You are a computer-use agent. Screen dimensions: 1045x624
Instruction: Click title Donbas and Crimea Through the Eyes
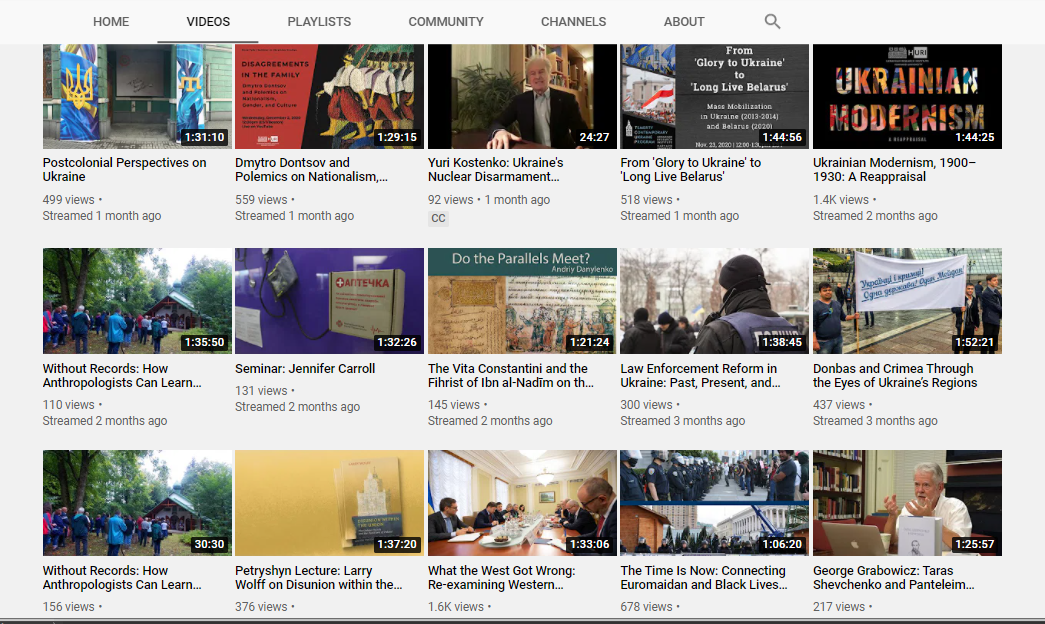(895, 375)
